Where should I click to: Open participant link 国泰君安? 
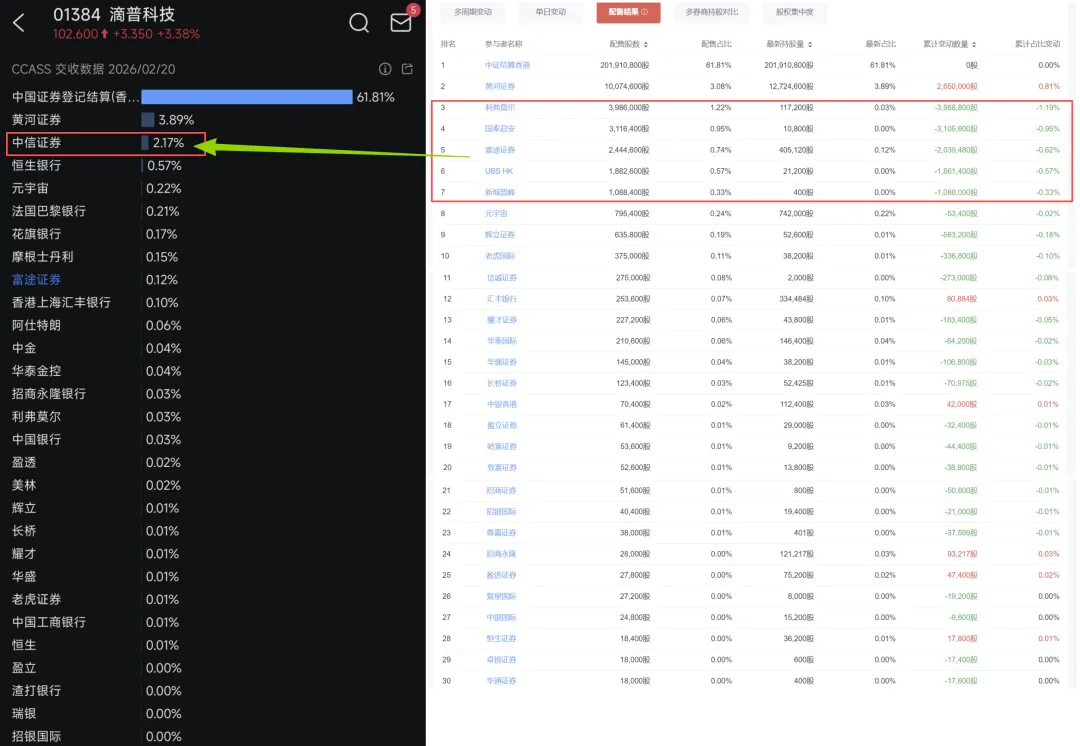coord(499,129)
